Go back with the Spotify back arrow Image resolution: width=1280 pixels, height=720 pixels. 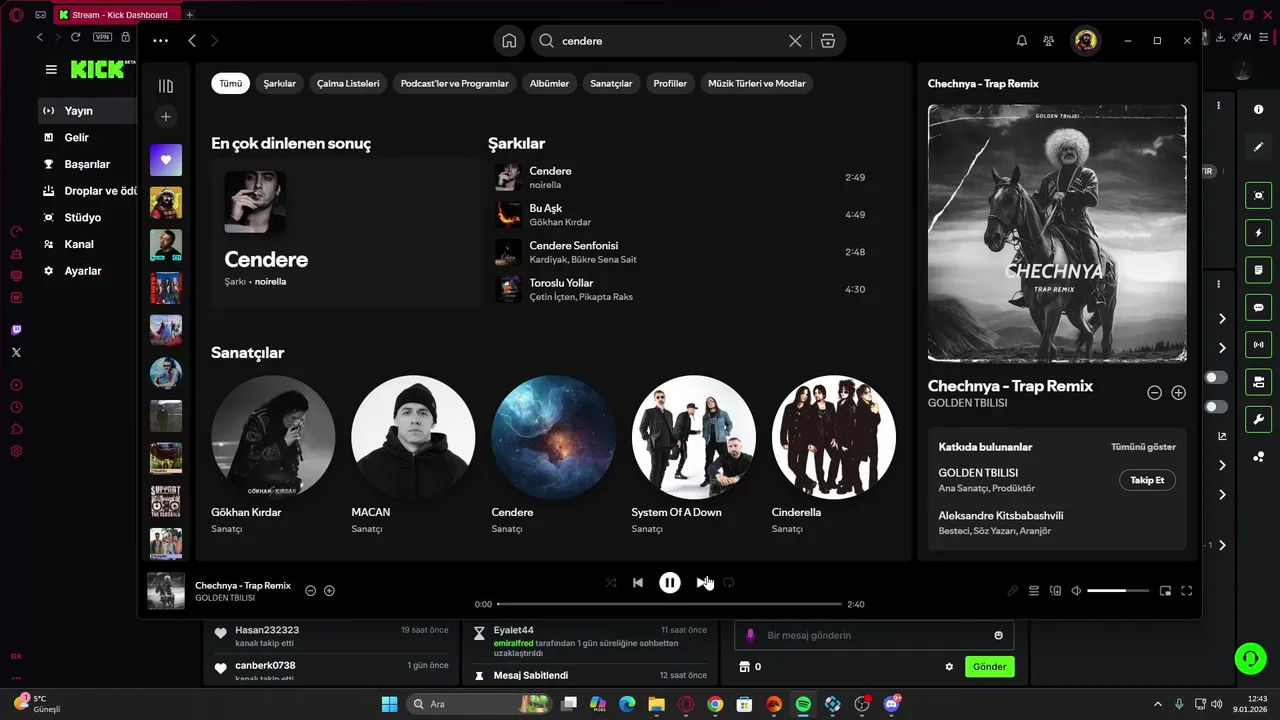pos(192,41)
